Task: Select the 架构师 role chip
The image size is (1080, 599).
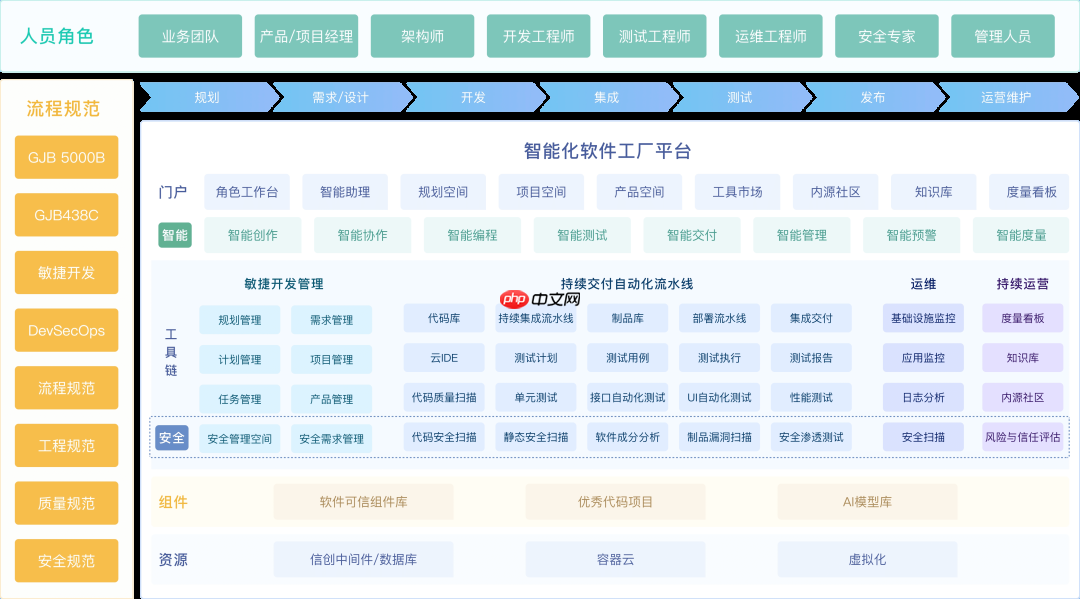Action: [x=422, y=35]
